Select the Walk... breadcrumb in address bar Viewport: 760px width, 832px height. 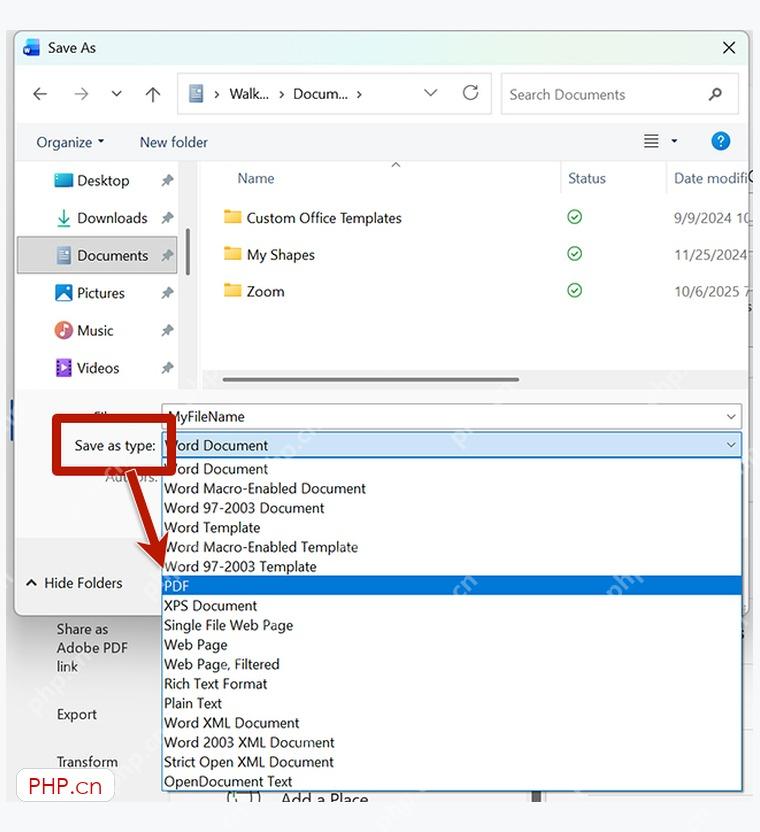pyautogui.click(x=249, y=94)
